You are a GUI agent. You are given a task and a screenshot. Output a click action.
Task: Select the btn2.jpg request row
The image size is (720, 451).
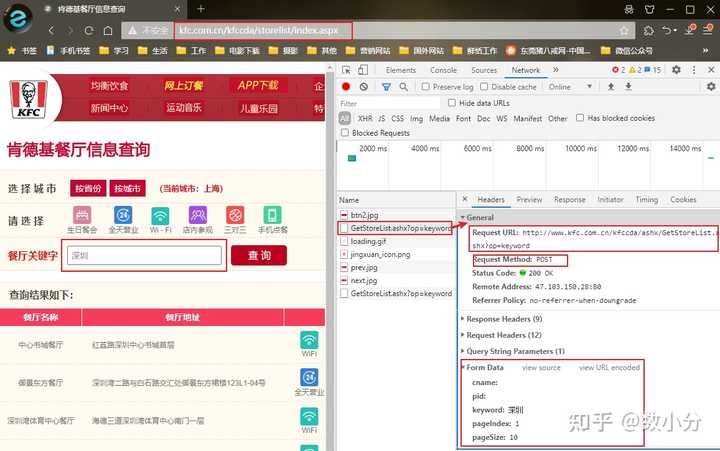[x=396, y=214]
